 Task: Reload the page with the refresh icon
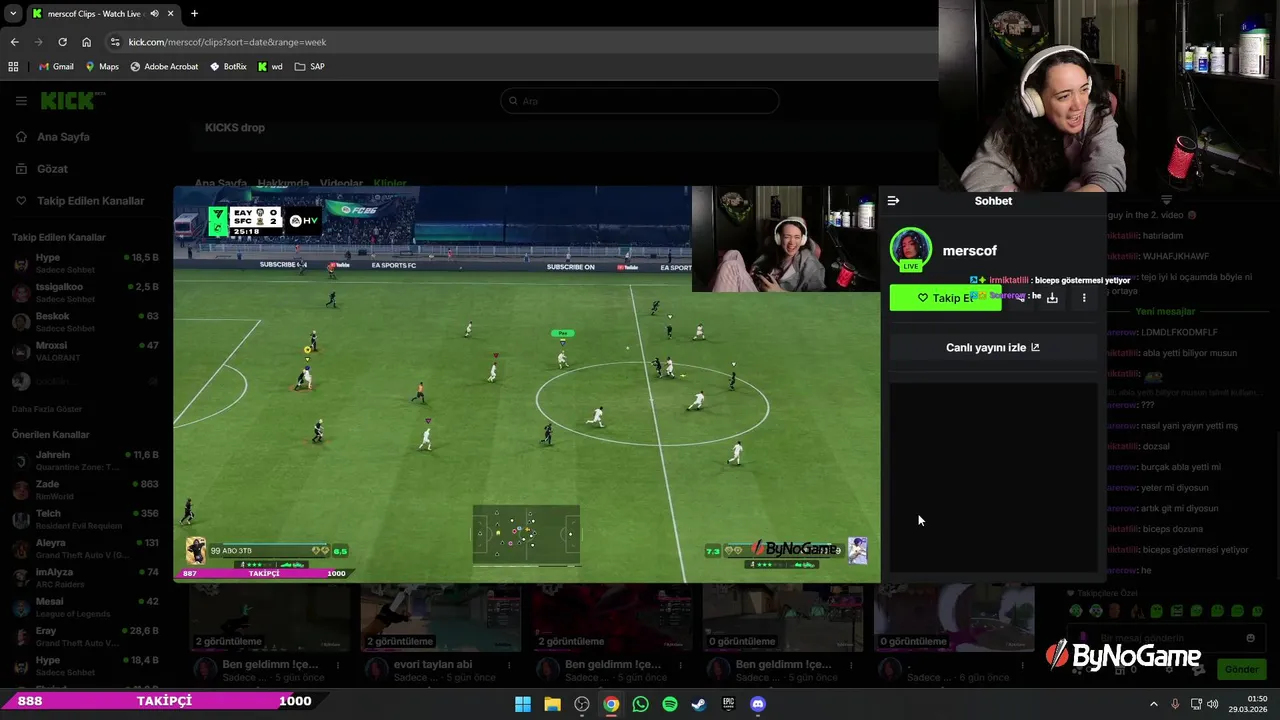pyautogui.click(x=62, y=42)
